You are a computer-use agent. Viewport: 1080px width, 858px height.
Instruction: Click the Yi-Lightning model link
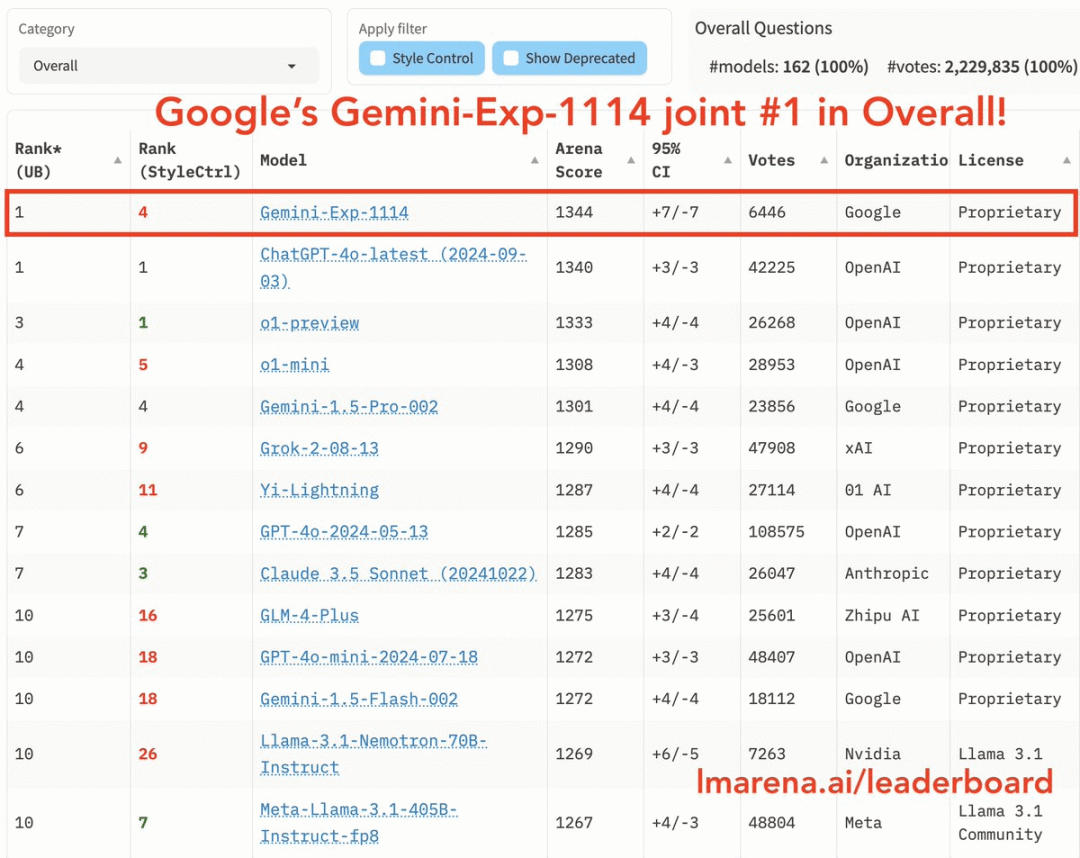319,490
